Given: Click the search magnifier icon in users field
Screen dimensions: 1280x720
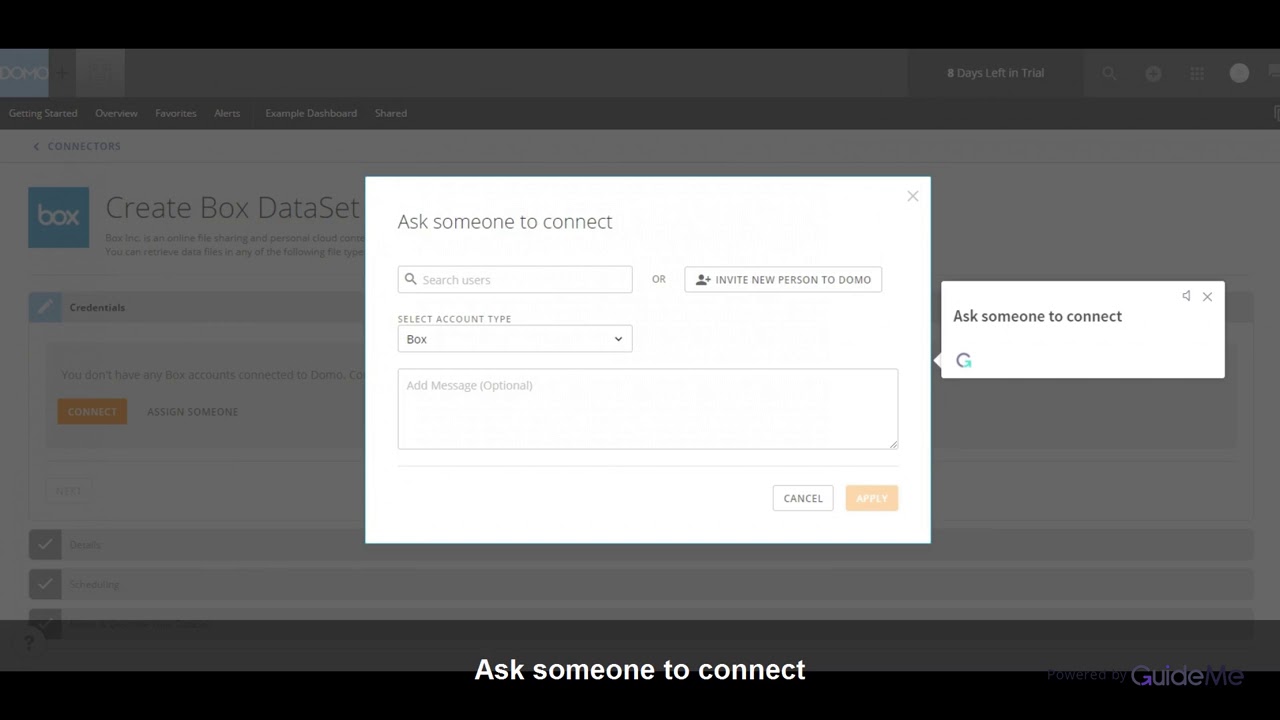Looking at the screenshot, I should point(410,280).
